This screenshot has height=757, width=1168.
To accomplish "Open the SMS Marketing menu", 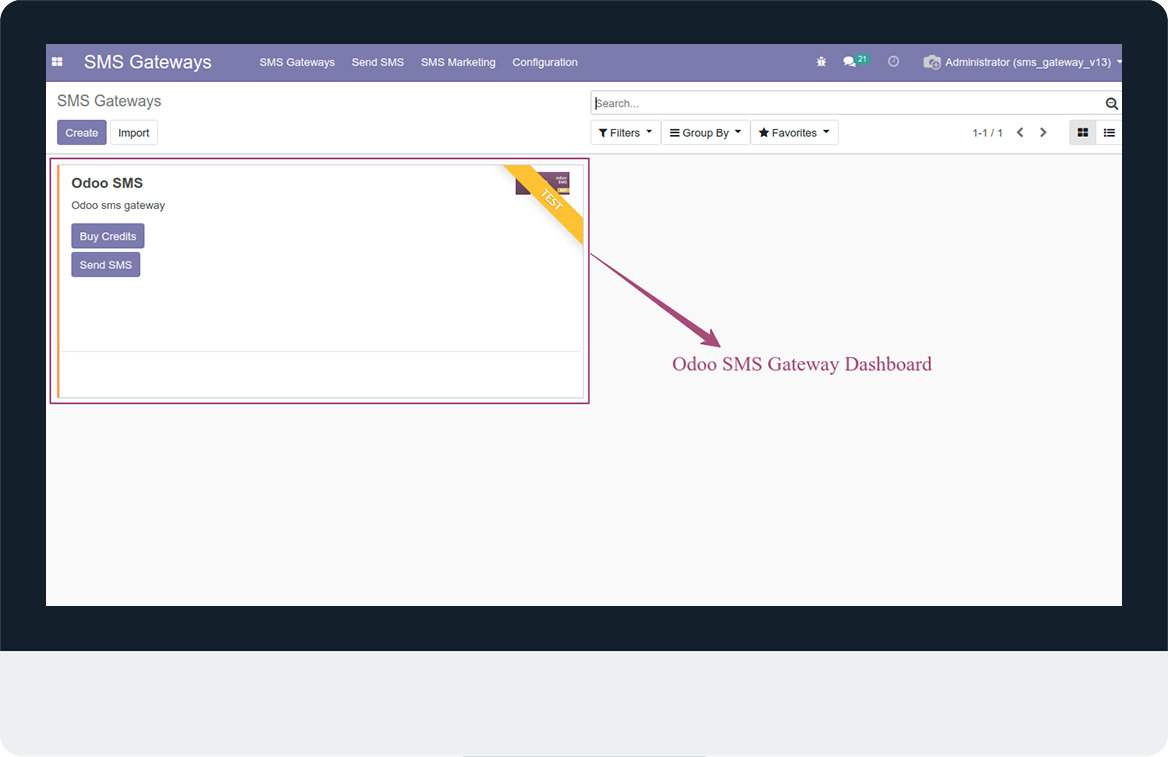I will click(458, 63).
